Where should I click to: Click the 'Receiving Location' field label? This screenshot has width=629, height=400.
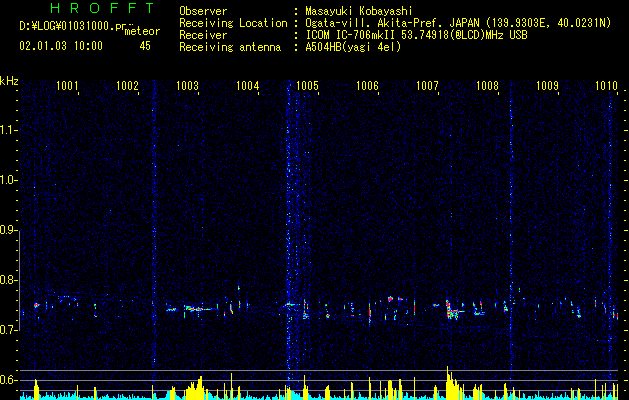coord(233,23)
